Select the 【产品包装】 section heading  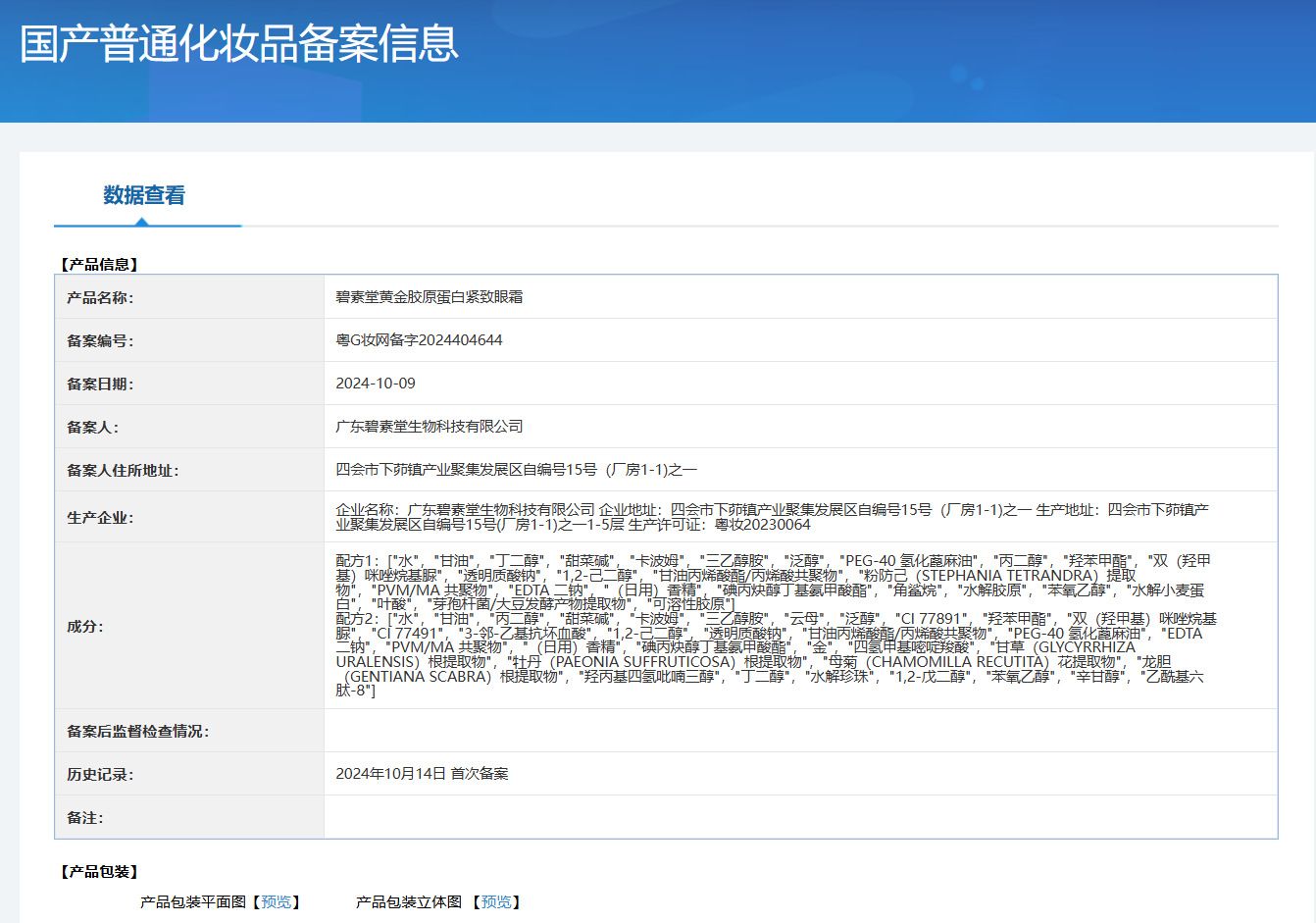(99, 872)
